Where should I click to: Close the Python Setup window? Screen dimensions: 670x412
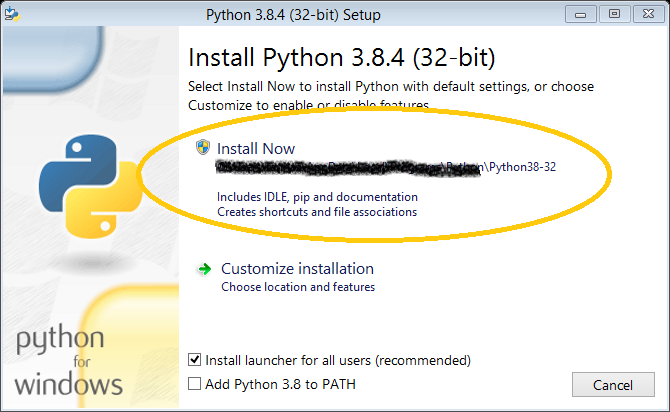point(649,14)
